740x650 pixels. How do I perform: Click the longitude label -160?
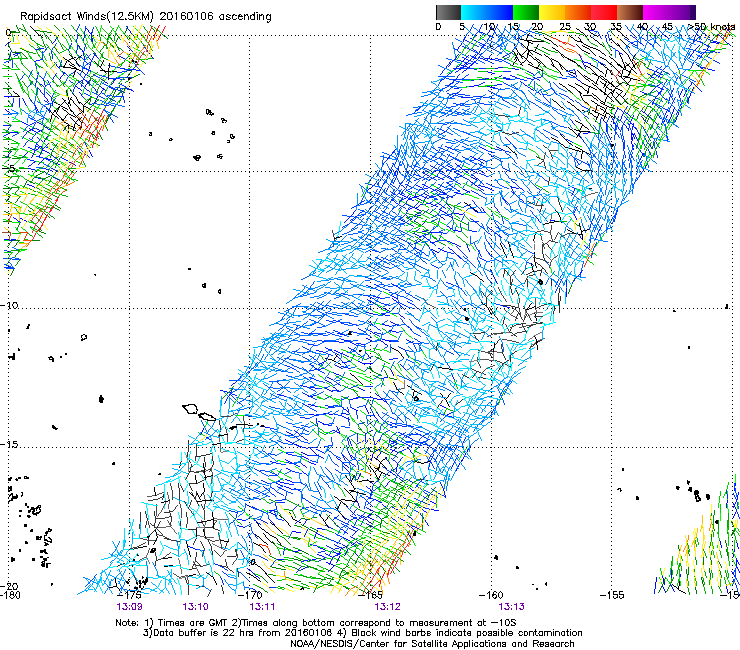491,595
